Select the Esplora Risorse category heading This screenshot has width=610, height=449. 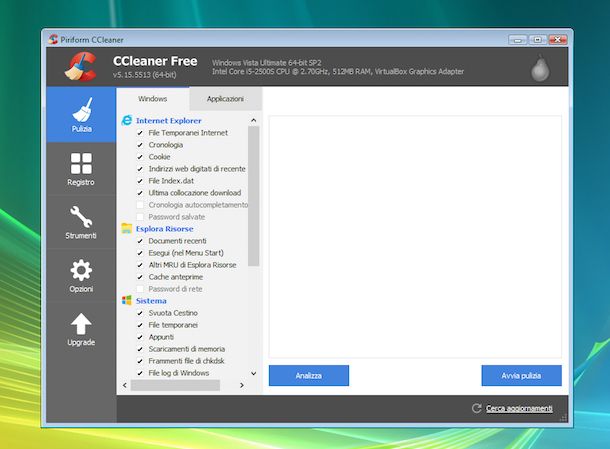coord(165,229)
